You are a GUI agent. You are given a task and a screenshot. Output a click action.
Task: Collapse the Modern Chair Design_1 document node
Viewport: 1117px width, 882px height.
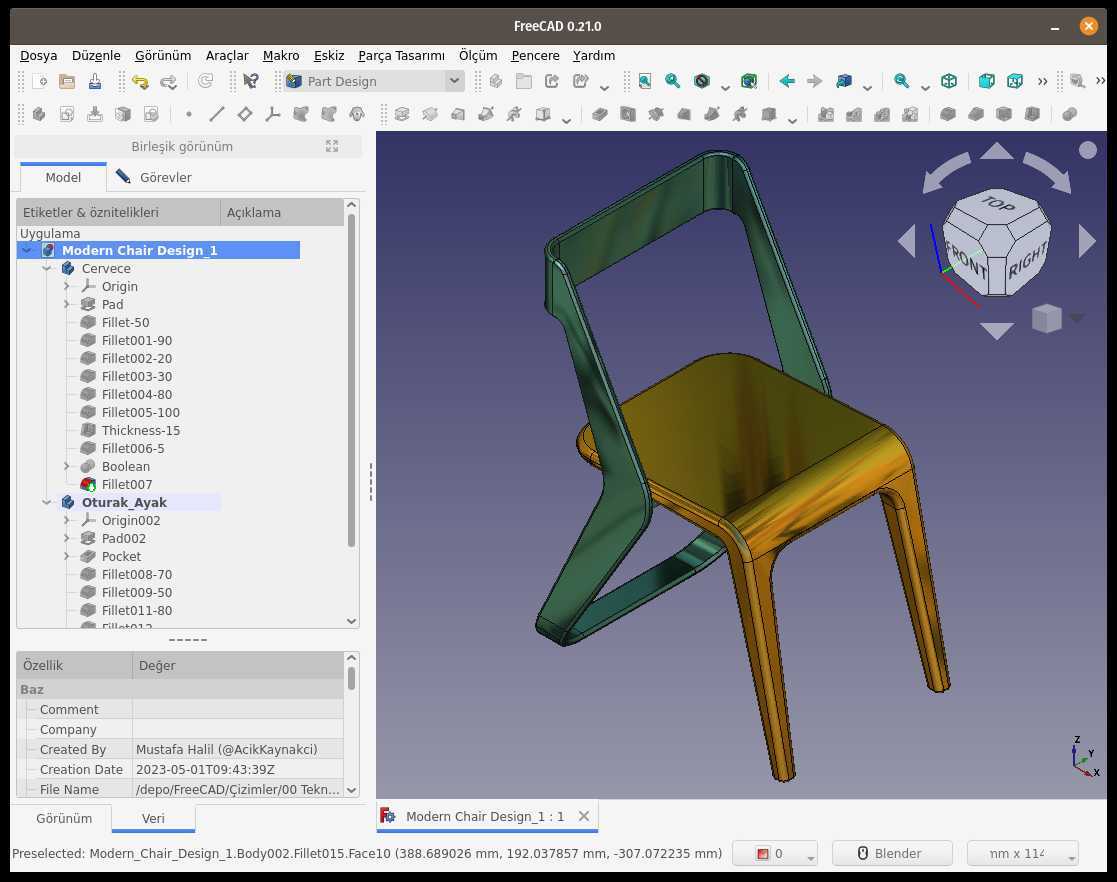click(27, 250)
